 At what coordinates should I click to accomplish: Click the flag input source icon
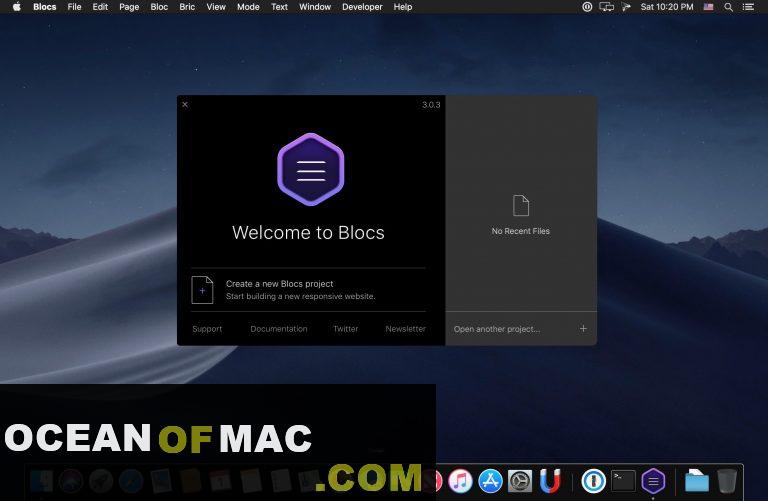708,7
